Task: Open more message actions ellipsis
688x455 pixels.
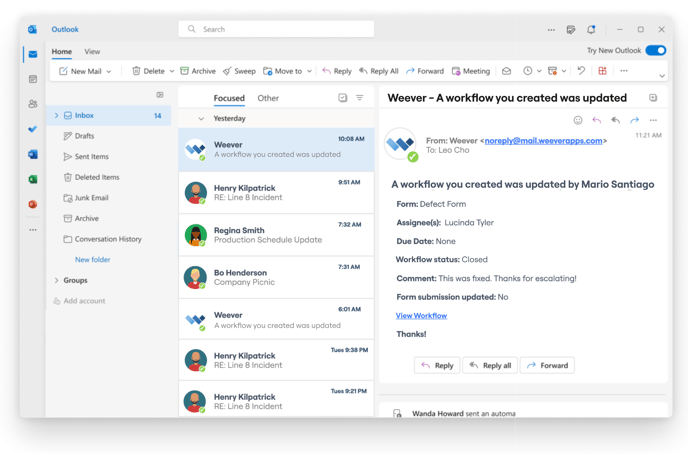Action: [x=653, y=120]
